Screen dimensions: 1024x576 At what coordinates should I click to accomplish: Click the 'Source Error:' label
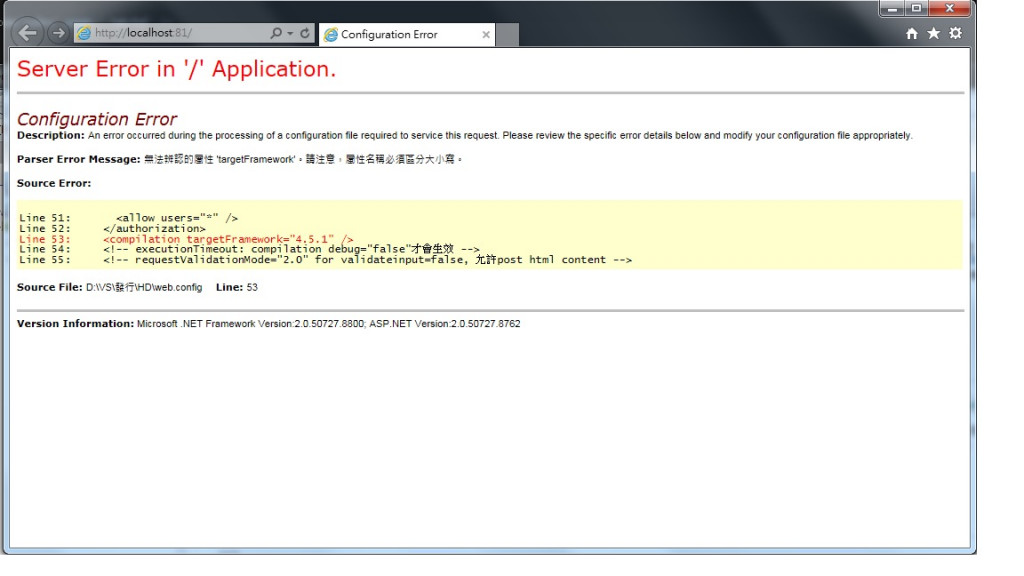pos(54,184)
